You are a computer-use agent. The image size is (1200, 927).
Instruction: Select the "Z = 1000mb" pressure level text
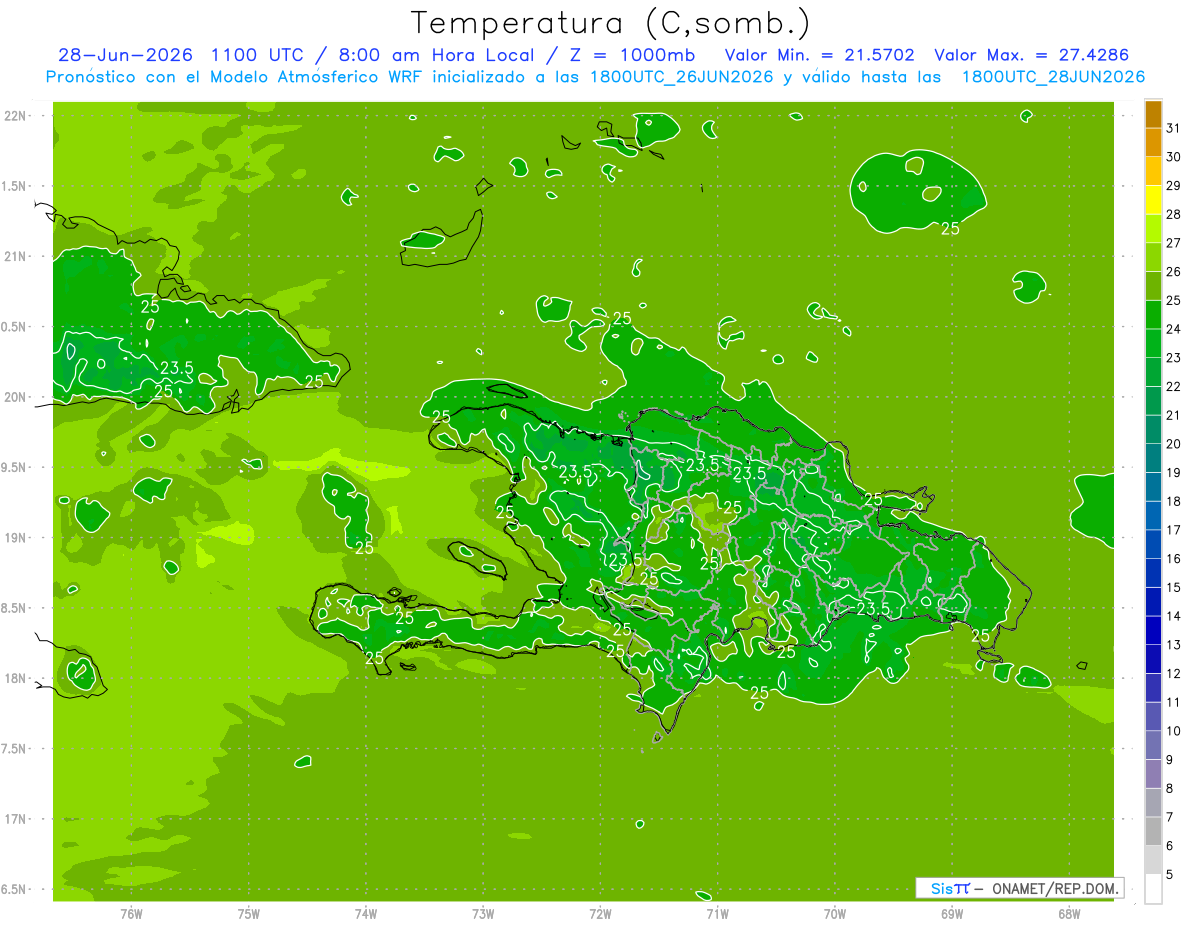coord(630,55)
